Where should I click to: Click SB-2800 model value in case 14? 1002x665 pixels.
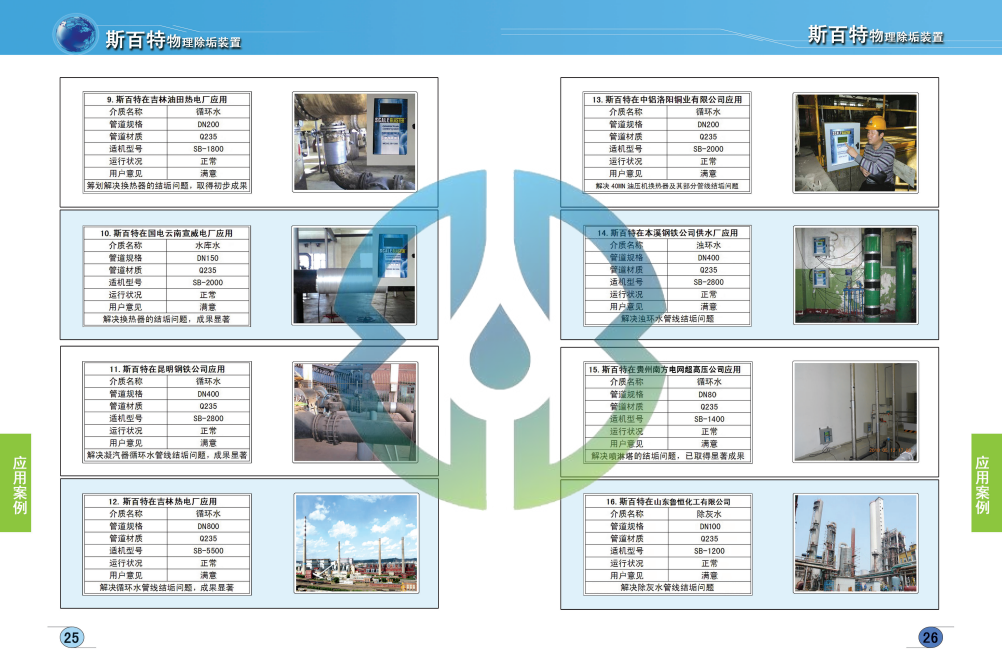[709, 282]
